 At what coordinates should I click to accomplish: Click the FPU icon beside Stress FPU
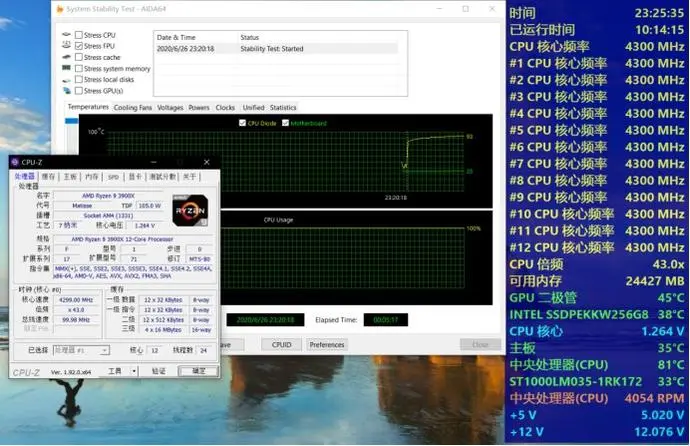(x=66, y=45)
